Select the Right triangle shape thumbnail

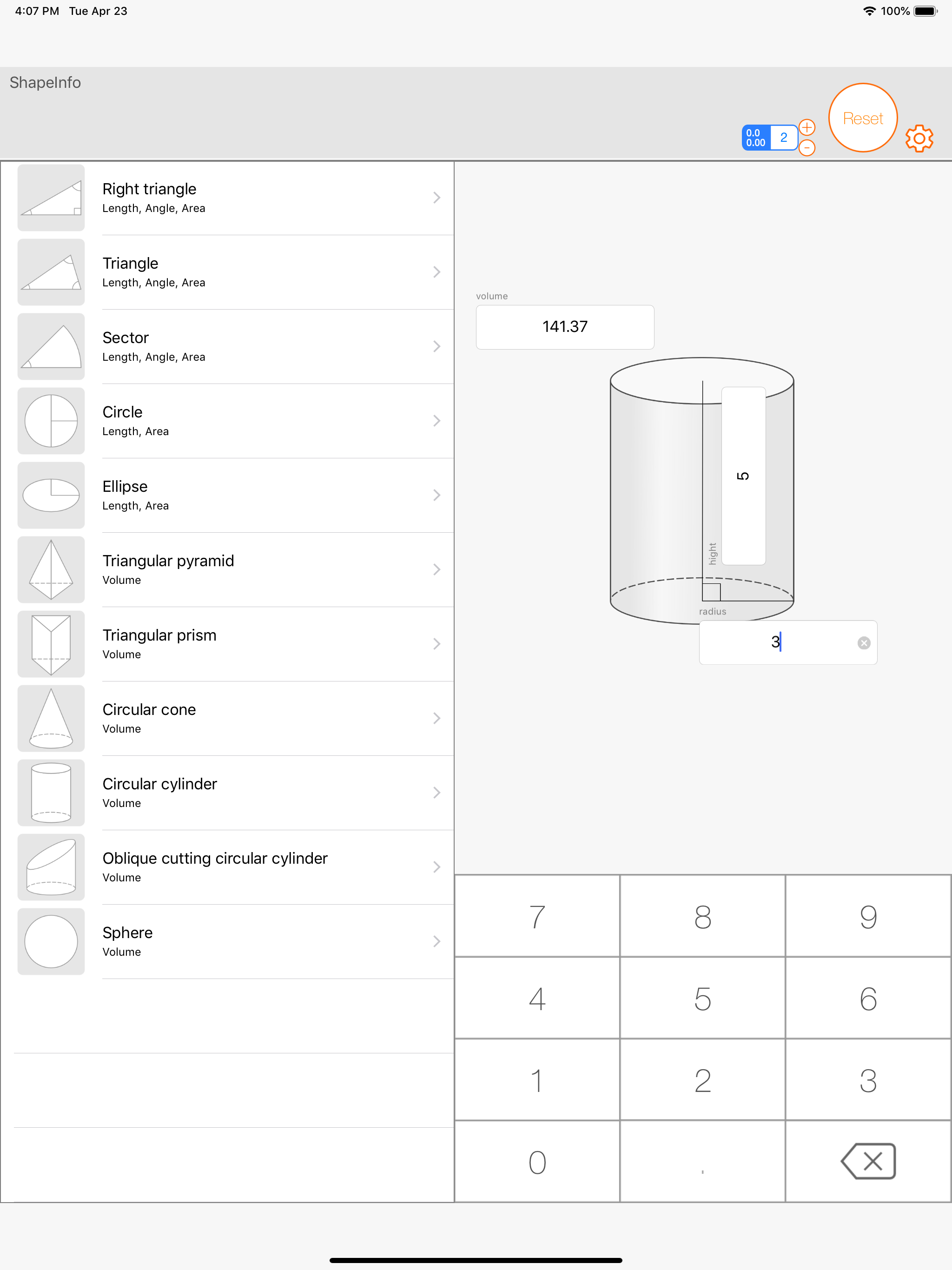coord(51,198)
